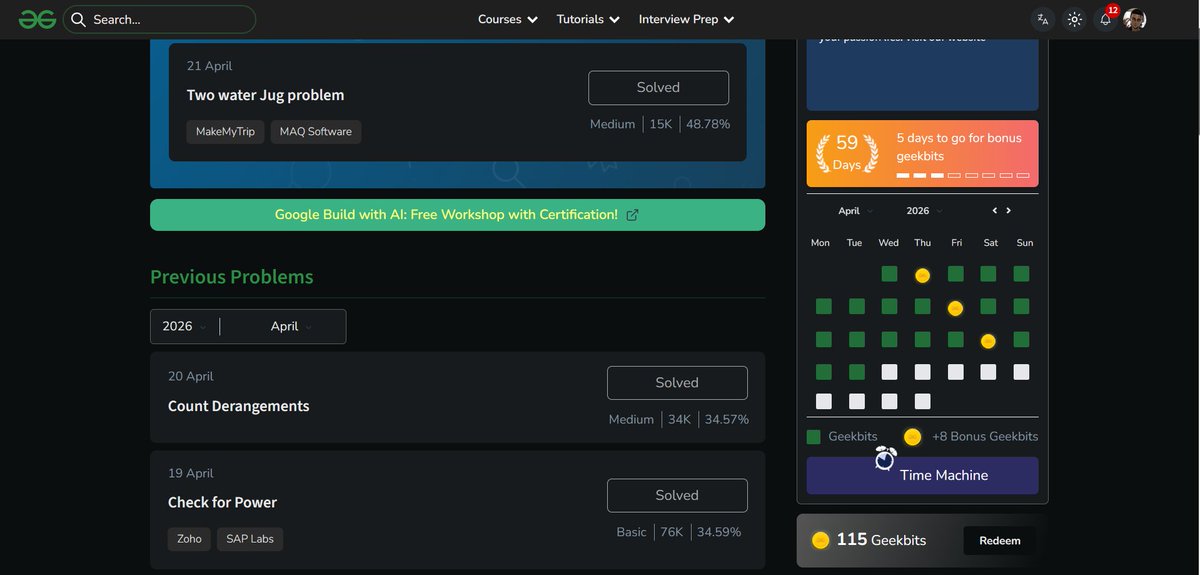1200x575 pixels.
Task: Click the 34.57% accuracy value
Action: 727,419
